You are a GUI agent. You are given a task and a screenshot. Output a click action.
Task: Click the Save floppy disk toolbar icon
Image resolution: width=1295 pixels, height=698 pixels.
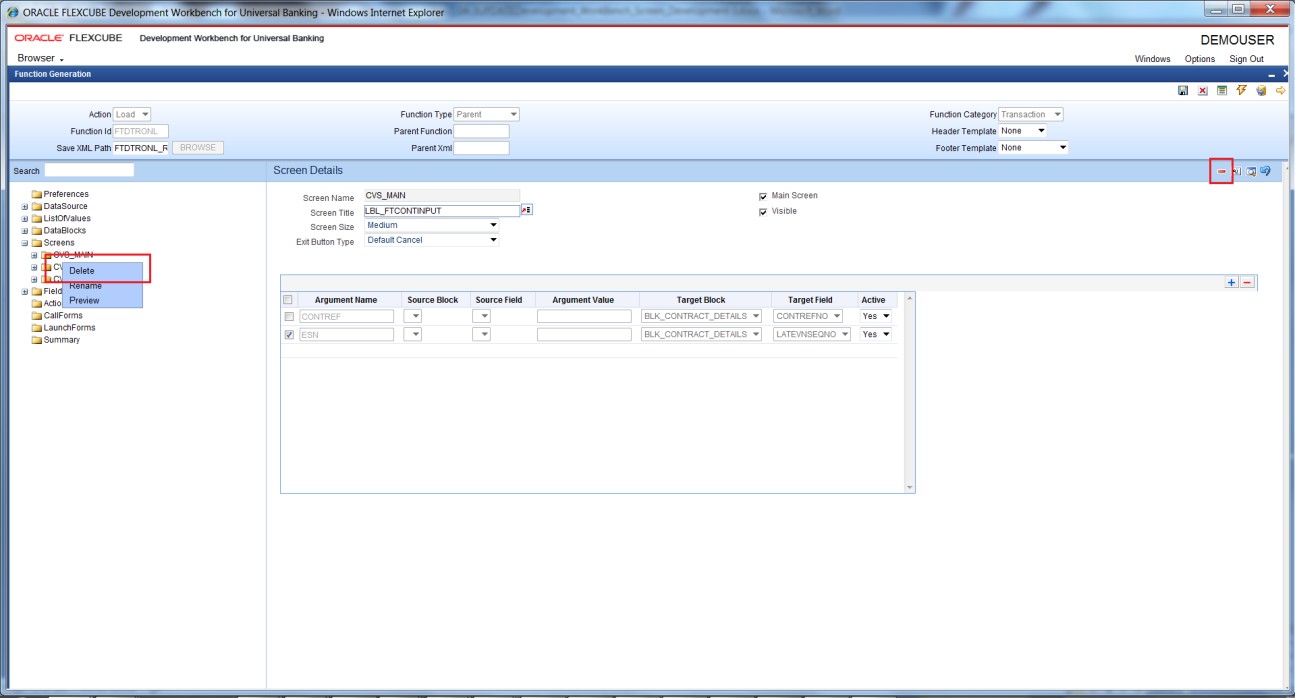[1183, 91]
